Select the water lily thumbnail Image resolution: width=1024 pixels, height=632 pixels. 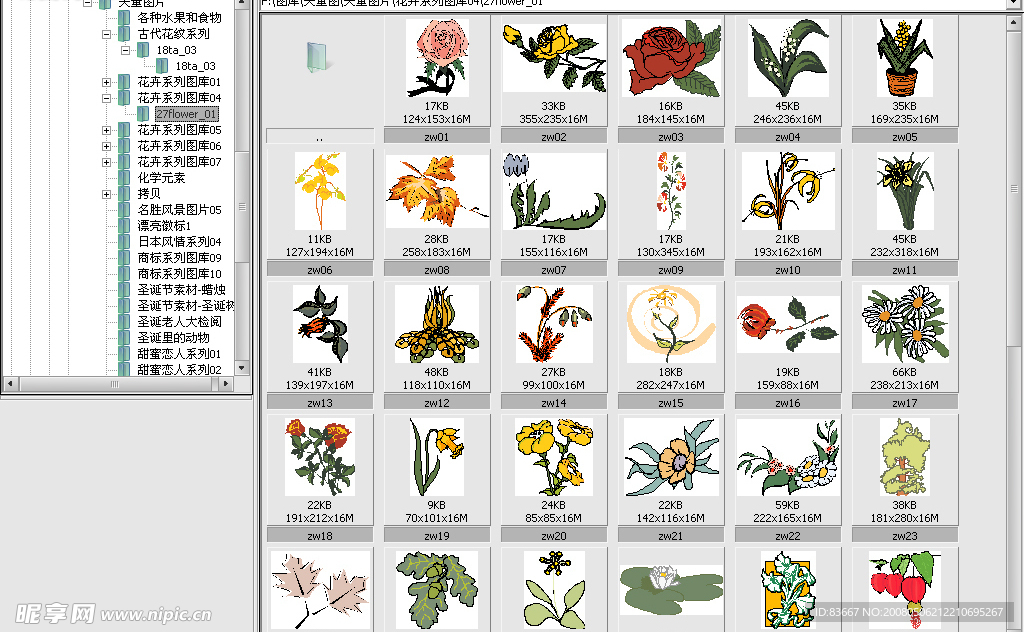671,590
